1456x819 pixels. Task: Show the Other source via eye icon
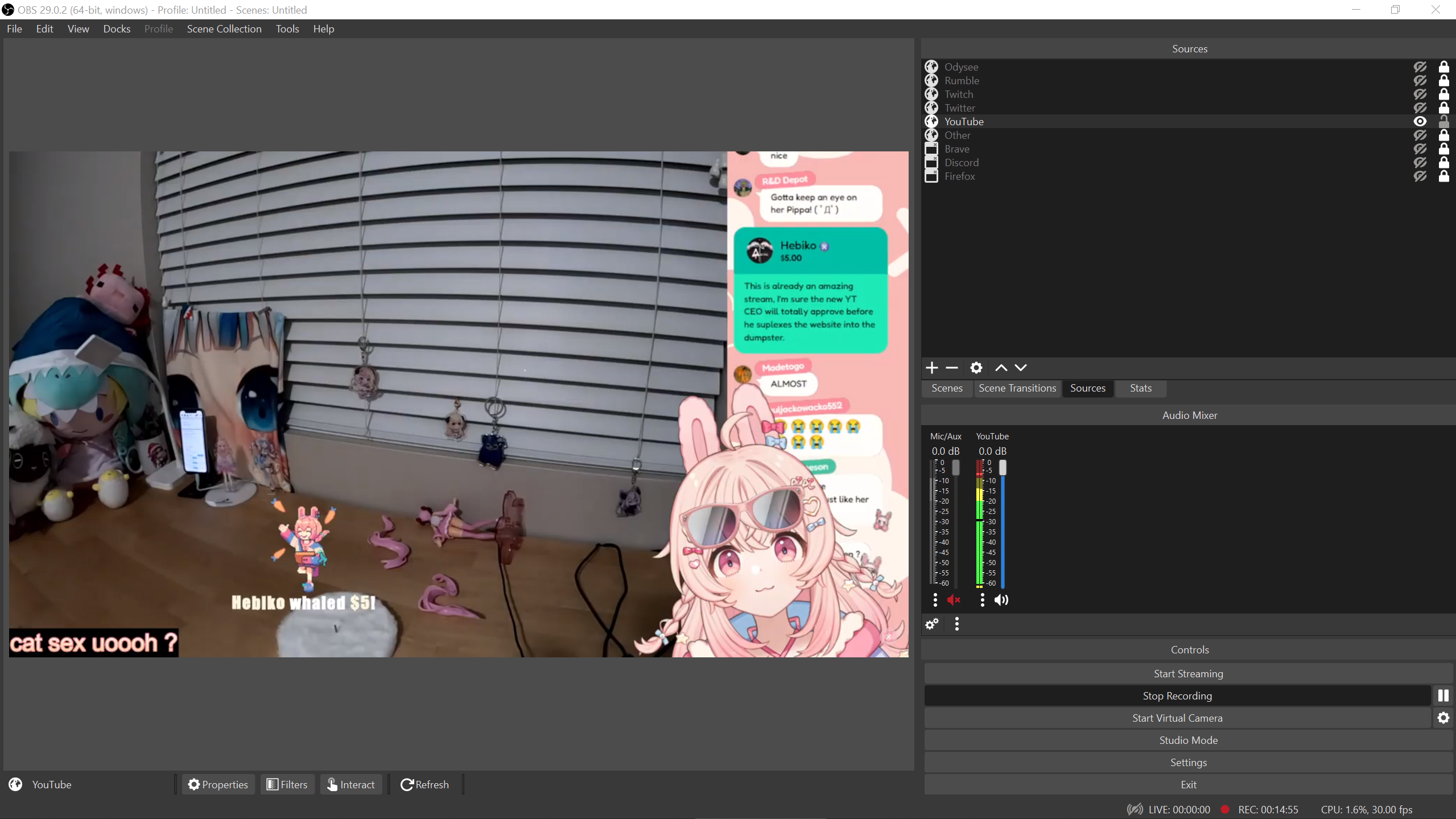point(1420,135)
